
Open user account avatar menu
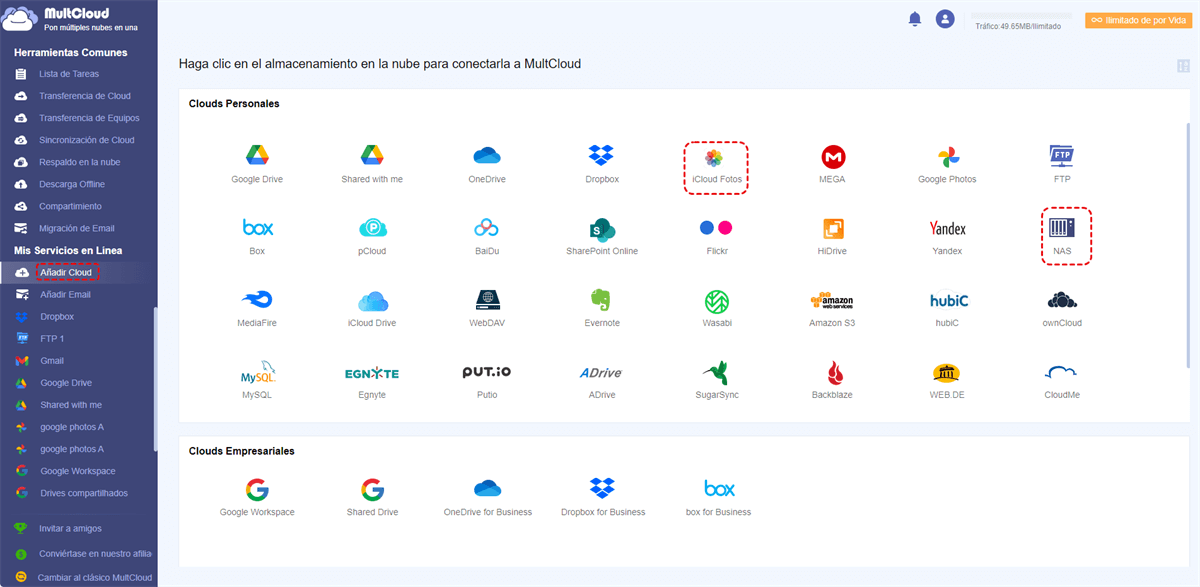pos(945,19)
